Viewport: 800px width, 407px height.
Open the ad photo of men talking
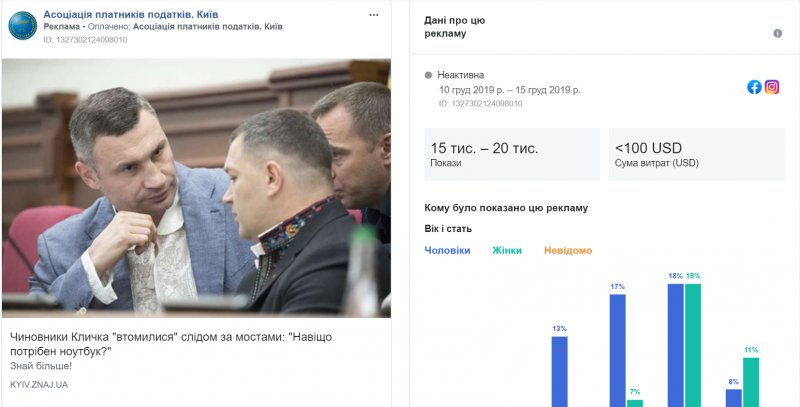click(x=196, y=187)
